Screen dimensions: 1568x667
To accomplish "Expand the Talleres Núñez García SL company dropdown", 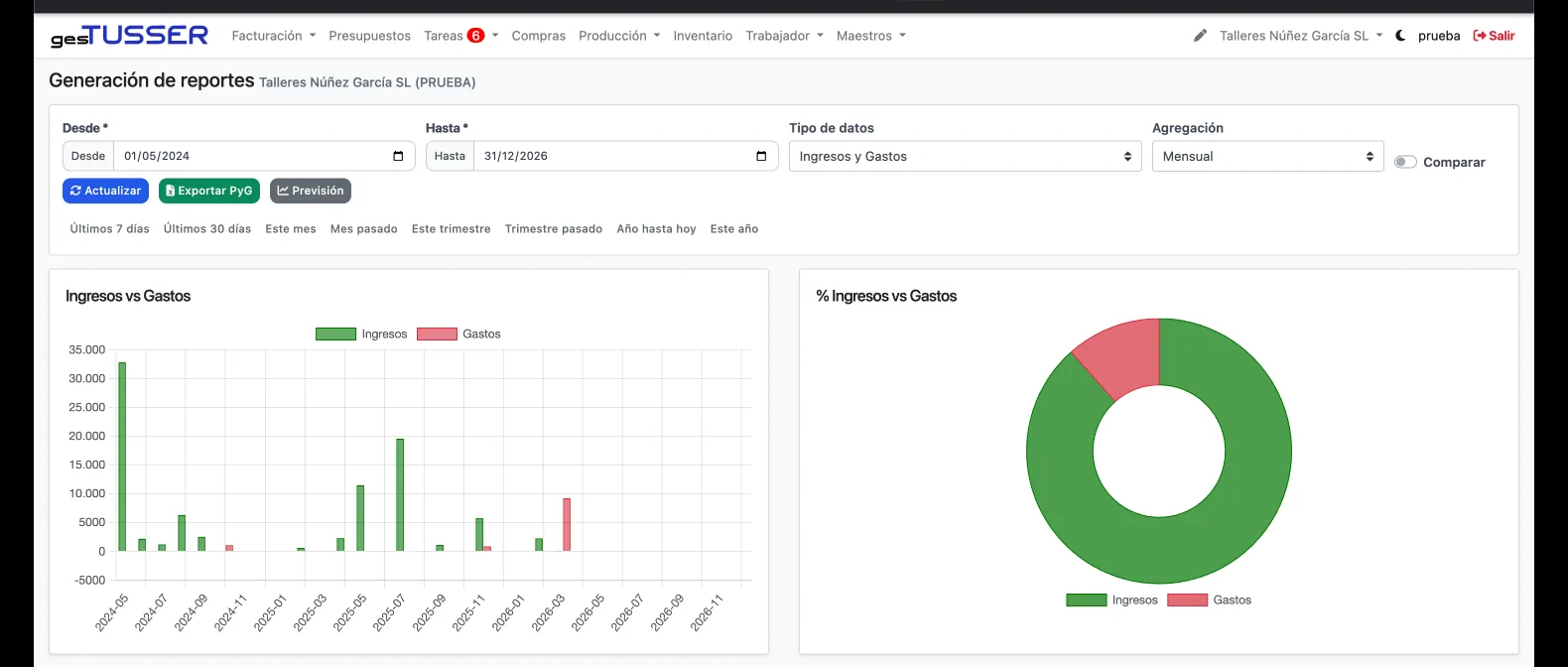I will click(x=1300, y=36).
